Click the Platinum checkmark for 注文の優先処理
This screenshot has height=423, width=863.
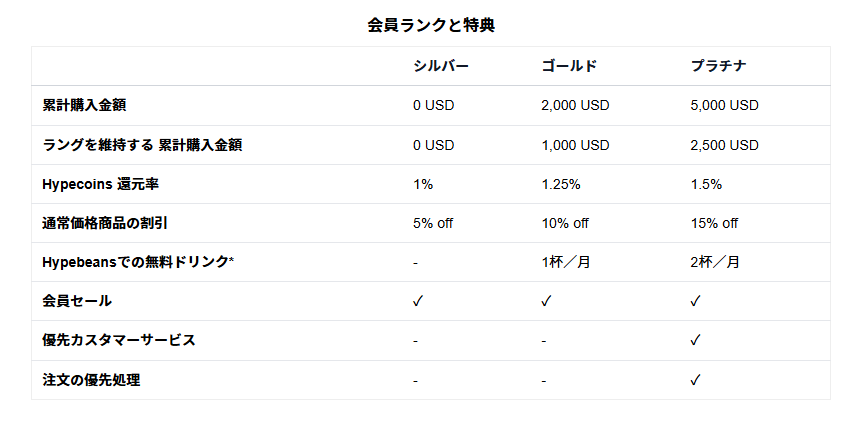click(x=695, y=380)
